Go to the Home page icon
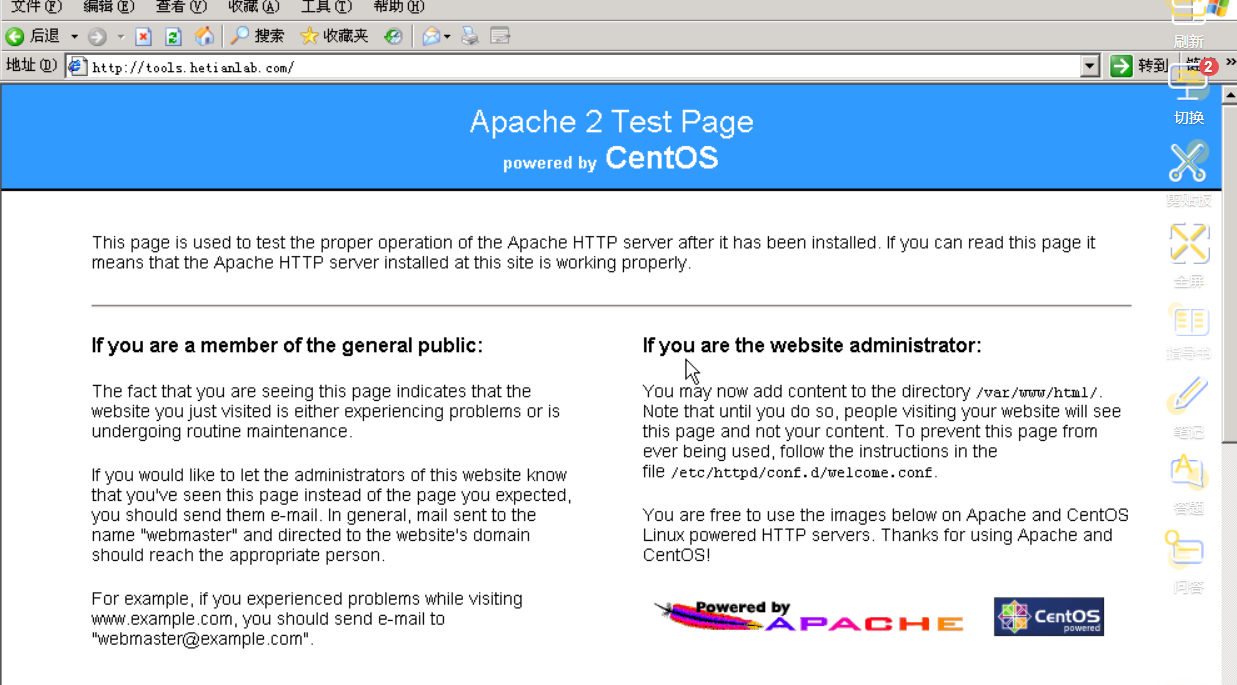This screenshot has width=1237, height=685. point(204,36)
